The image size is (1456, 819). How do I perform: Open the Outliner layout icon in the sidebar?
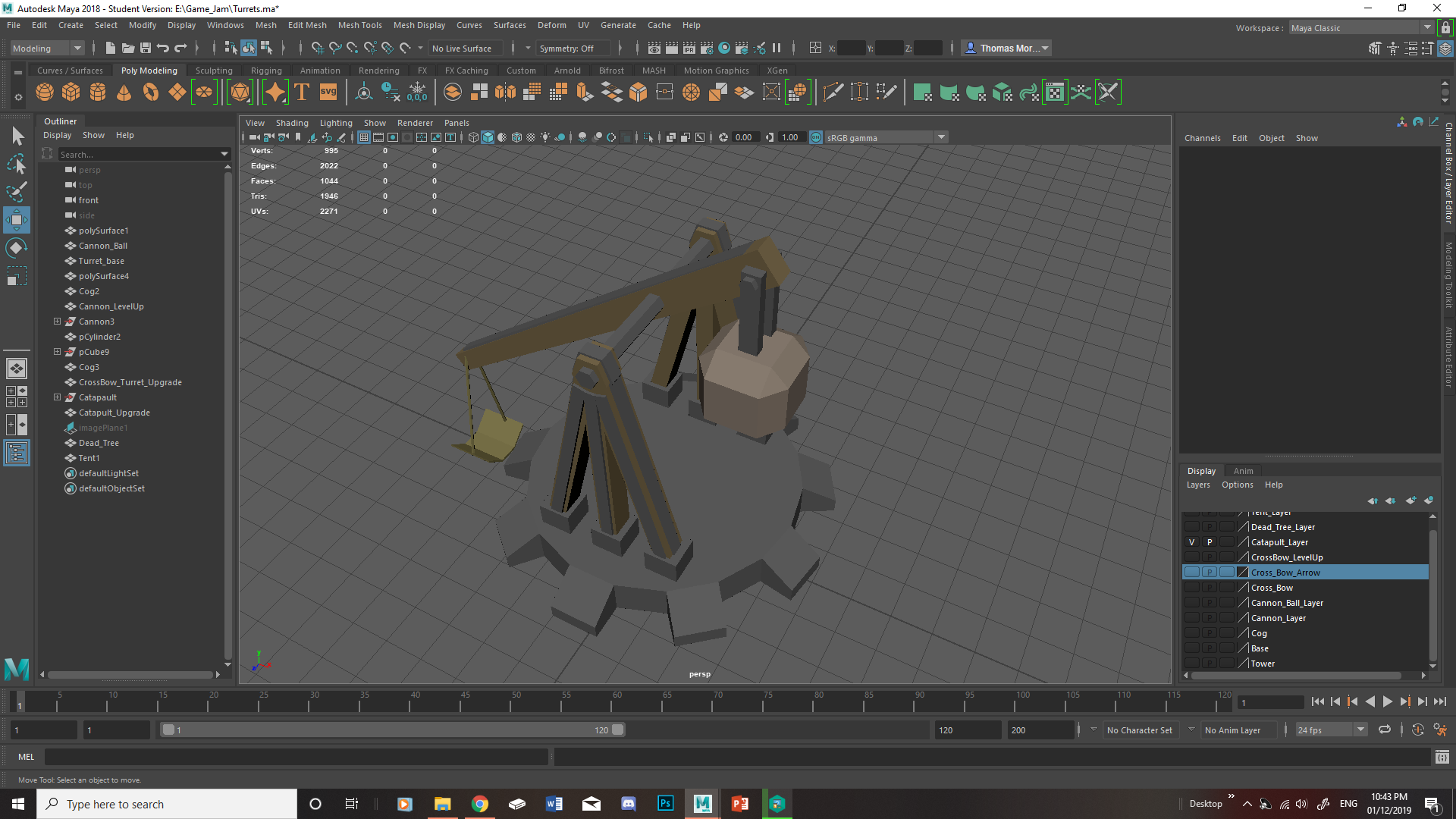pos(17,453)
